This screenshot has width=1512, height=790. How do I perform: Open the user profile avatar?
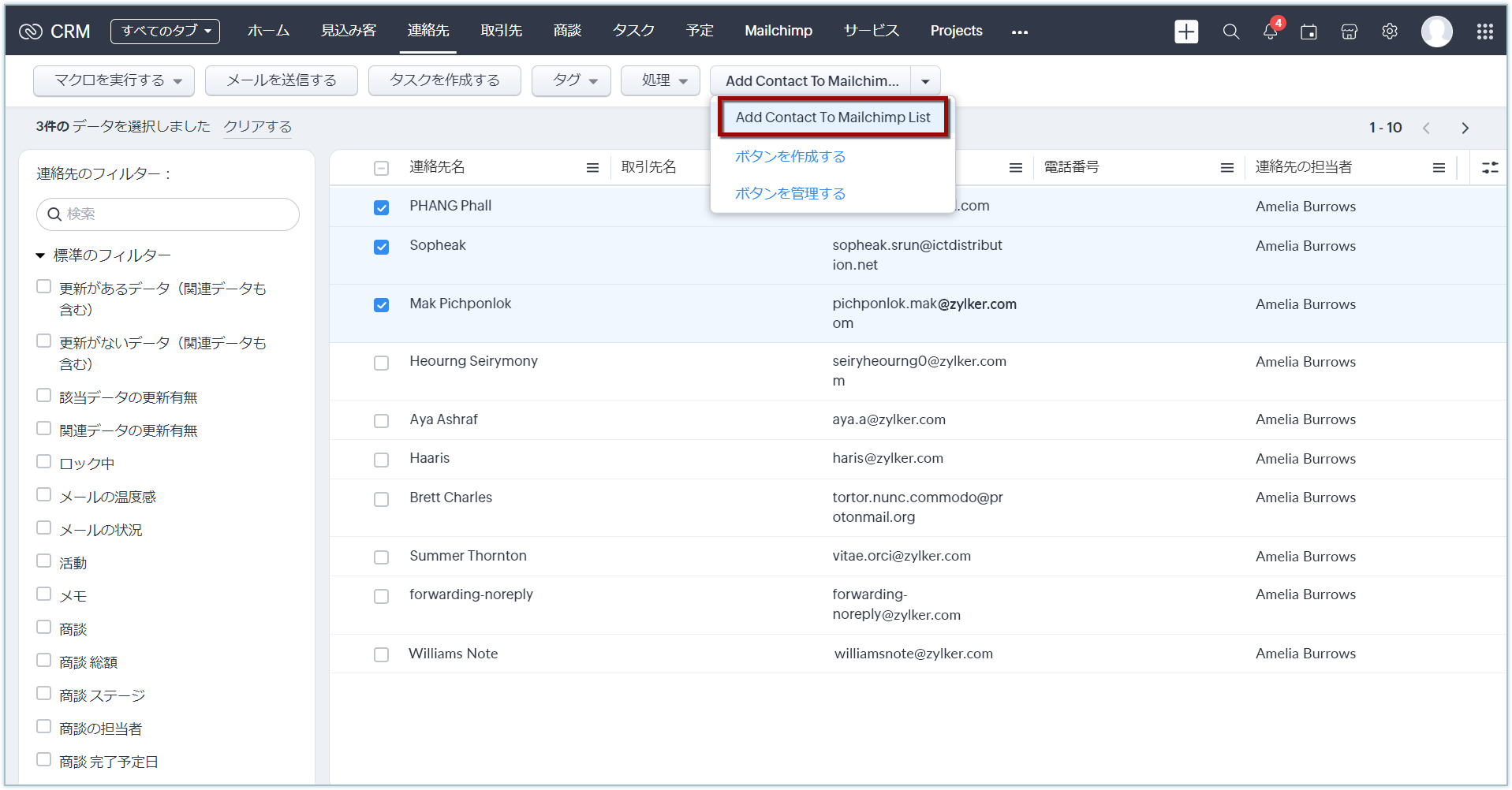click(x=1436, y=32)
